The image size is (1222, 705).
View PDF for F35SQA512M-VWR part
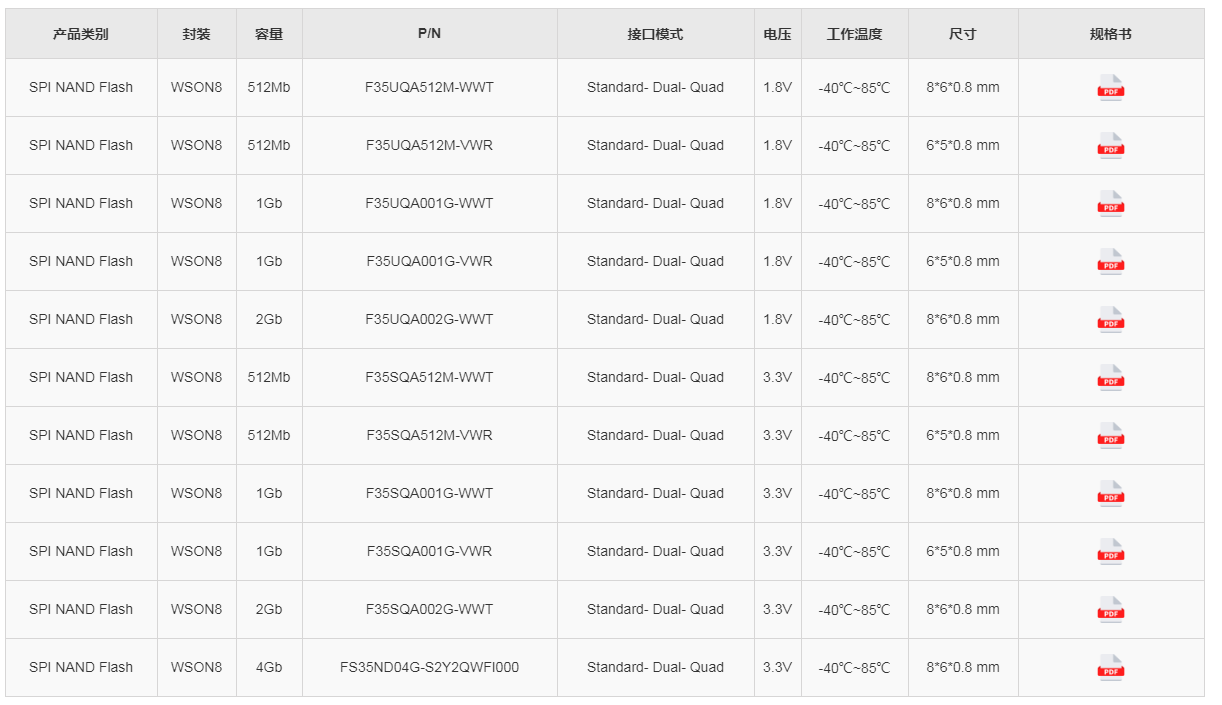click(1111, 436)
